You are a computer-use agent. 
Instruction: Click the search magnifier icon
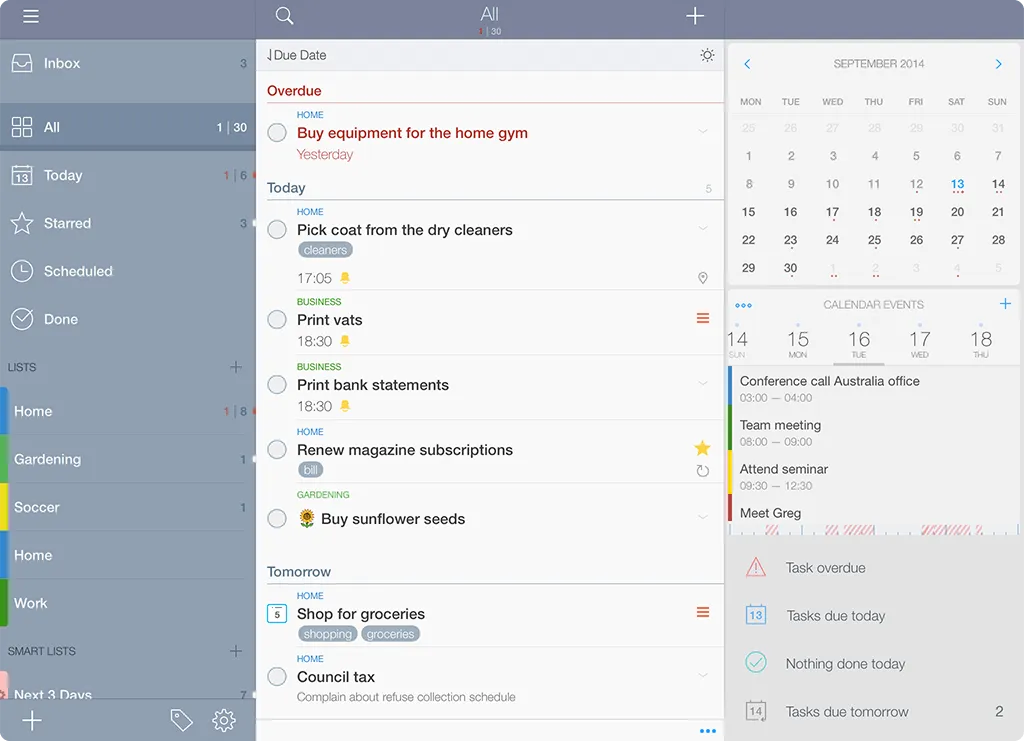(x=284, y=16)
